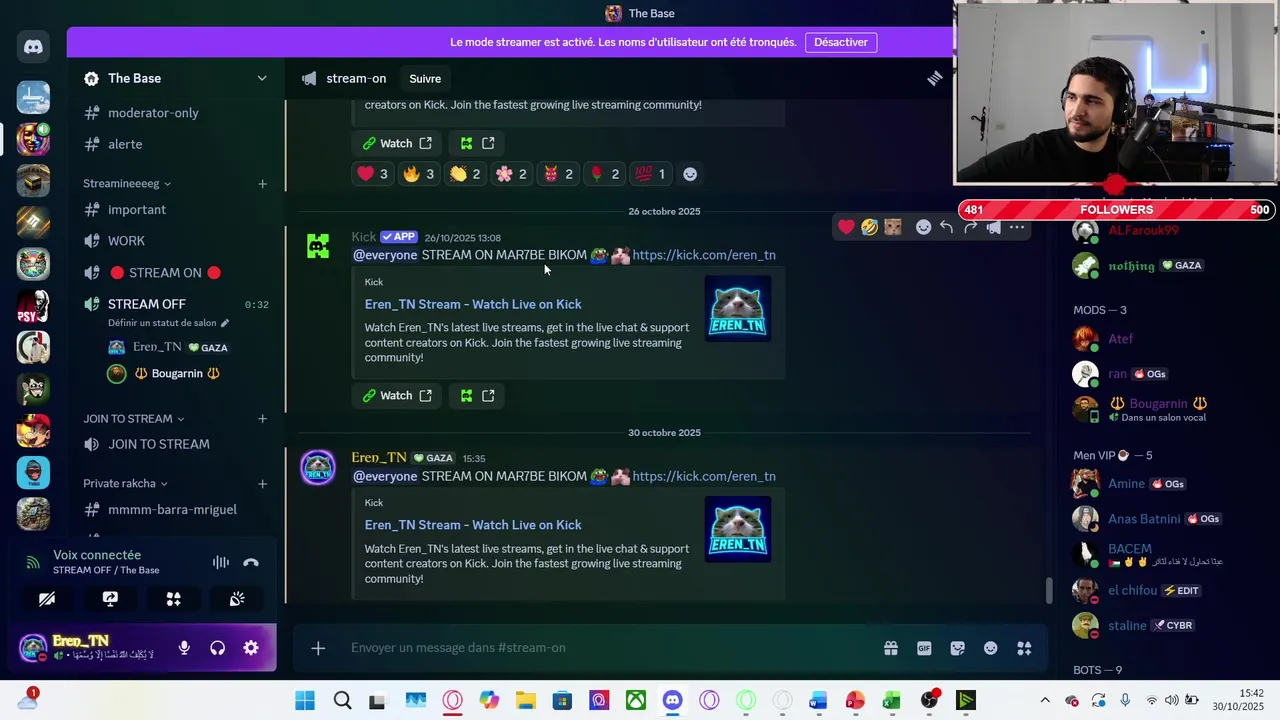Create a channel in JOIN TO STREAM category
Image resolution: width=1280 pixels, height=720 pixels.
[x=262, y=419]
